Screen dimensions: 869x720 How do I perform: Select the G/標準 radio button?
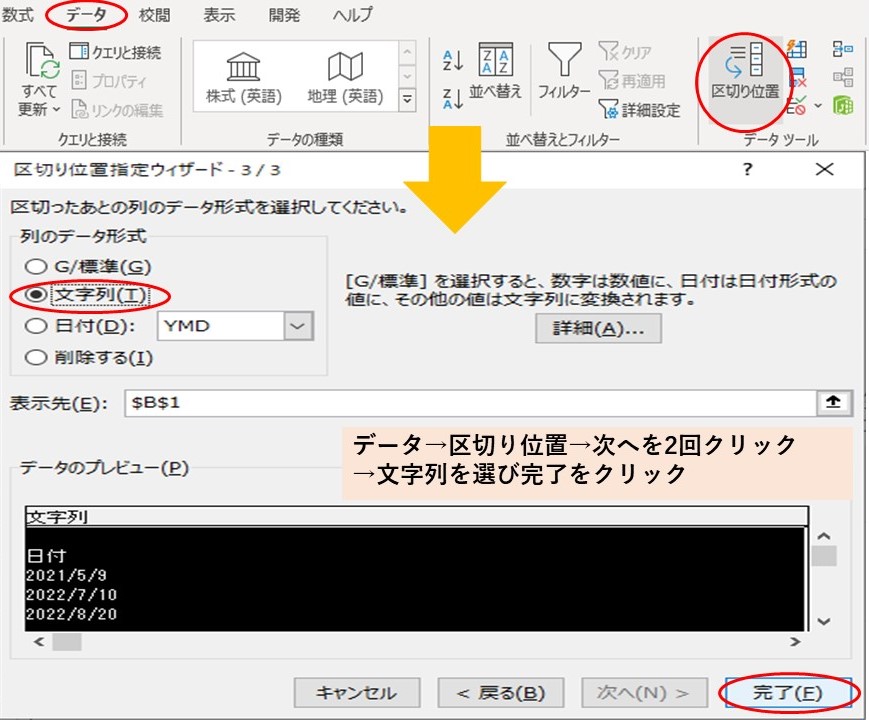[x=36, y=268]
